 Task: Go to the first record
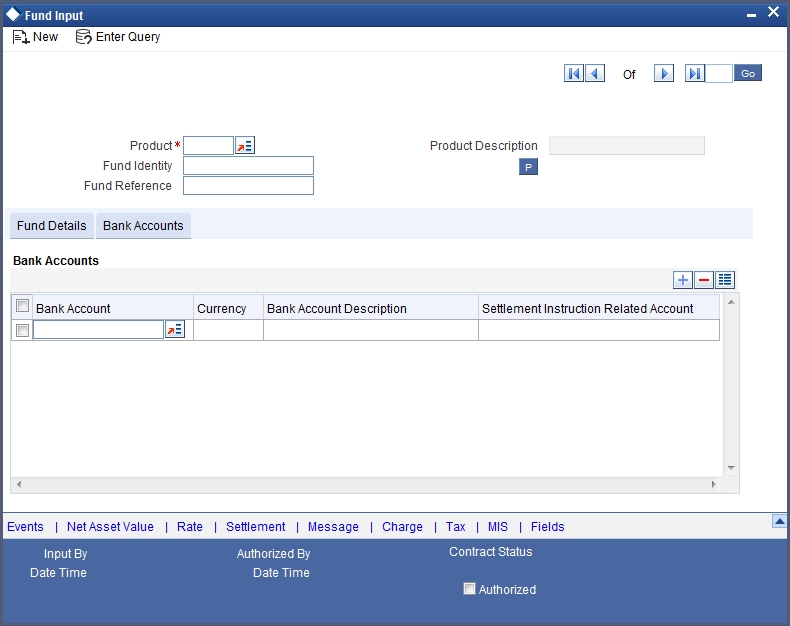573,74
